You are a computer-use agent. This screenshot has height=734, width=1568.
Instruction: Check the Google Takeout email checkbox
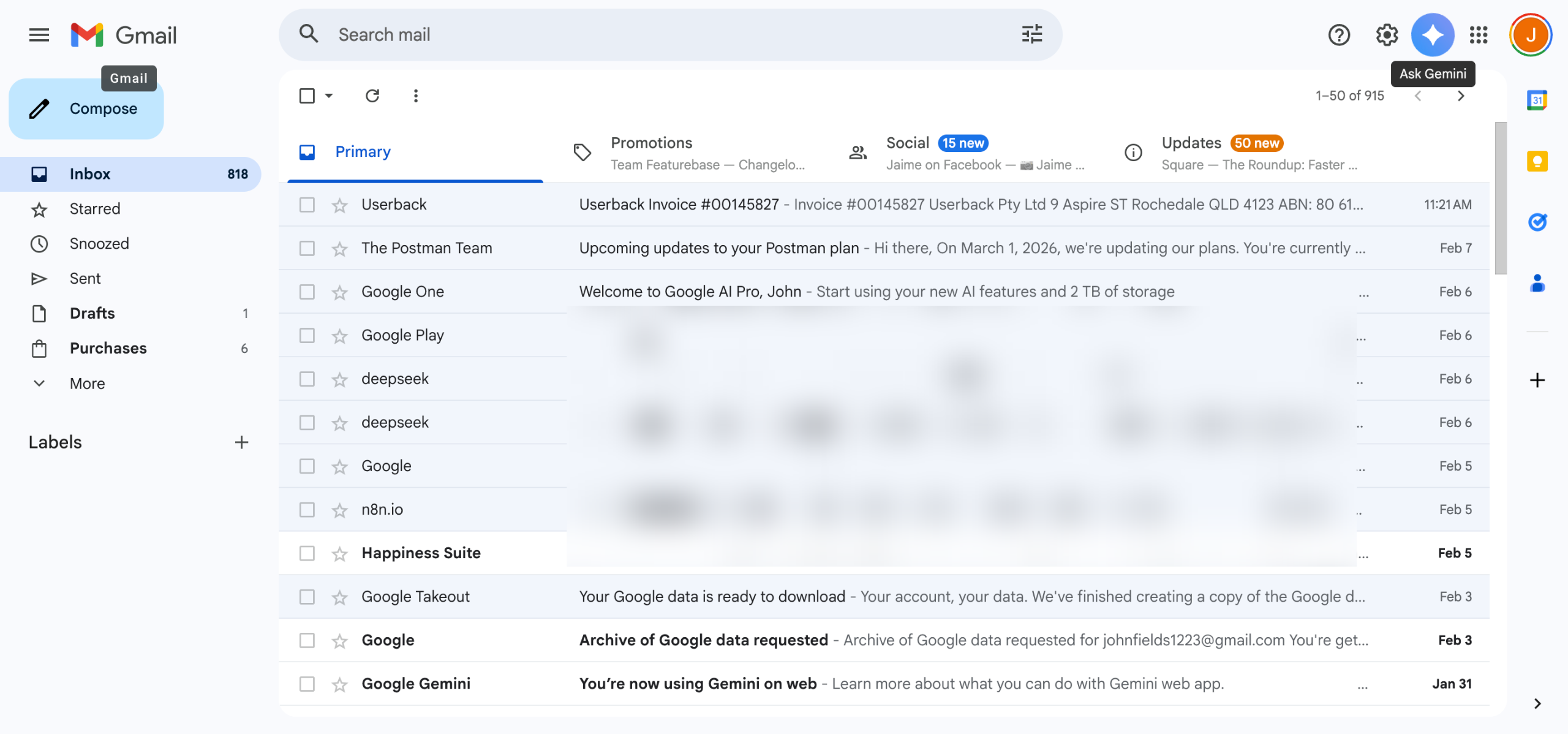(307, 597)
